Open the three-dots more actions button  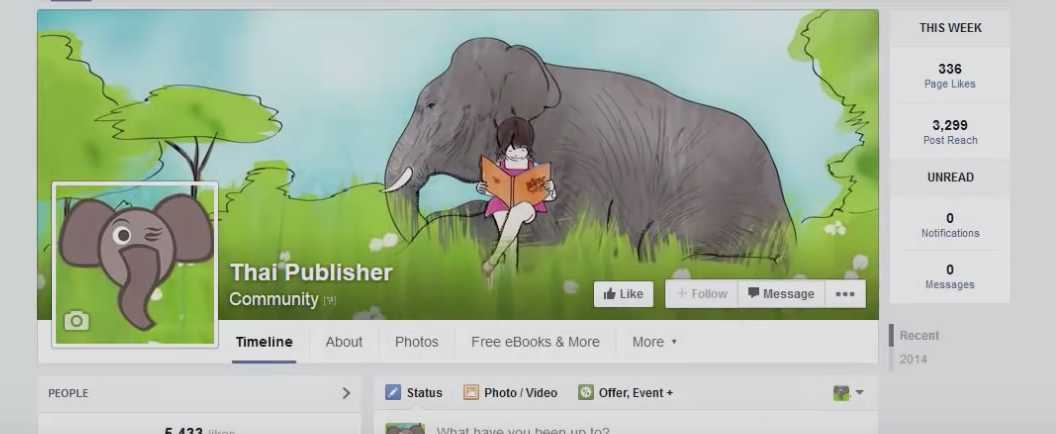click(845, 294)
